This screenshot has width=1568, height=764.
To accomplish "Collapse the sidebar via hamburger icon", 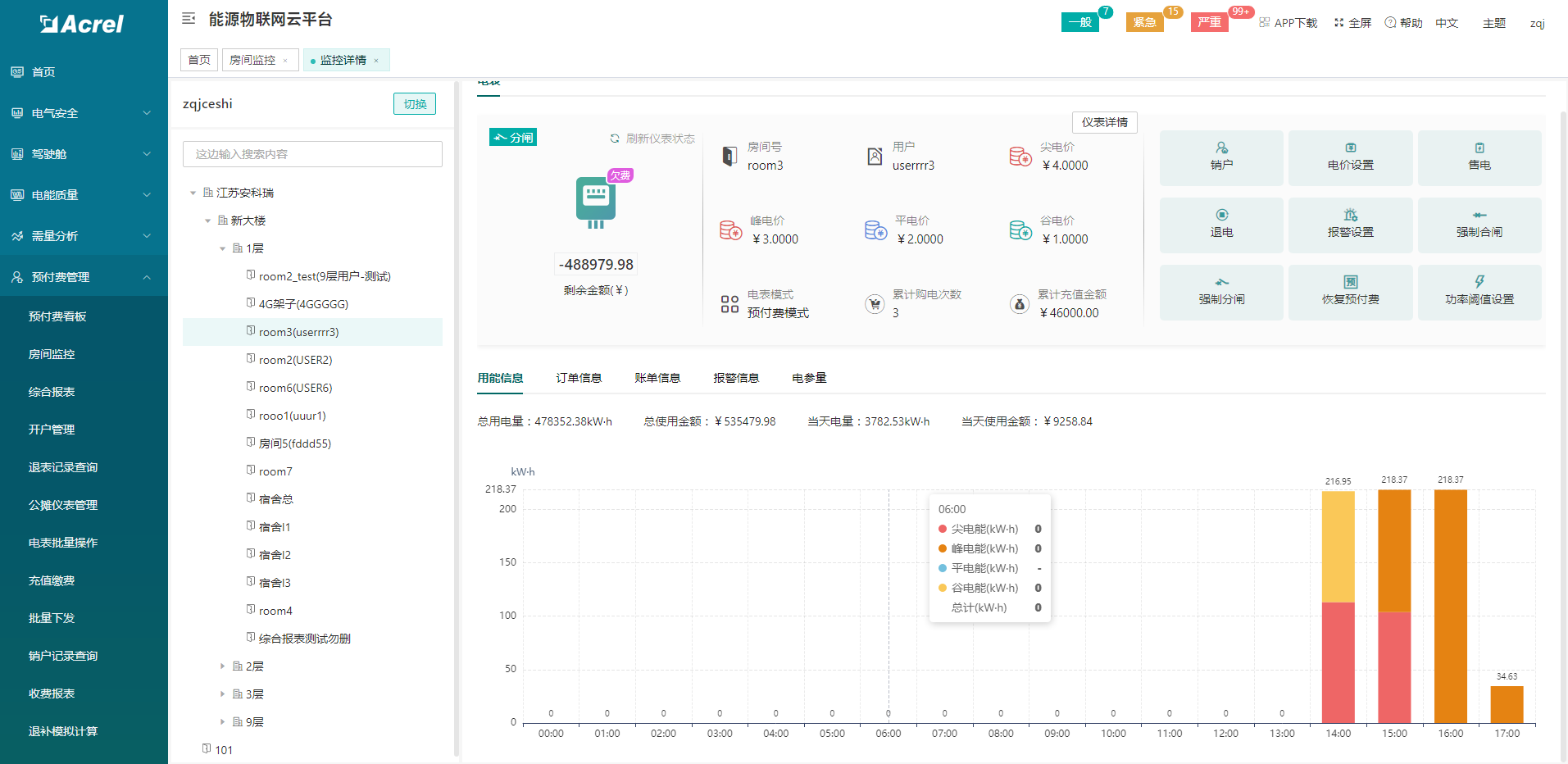I will [x=189, y=18].
